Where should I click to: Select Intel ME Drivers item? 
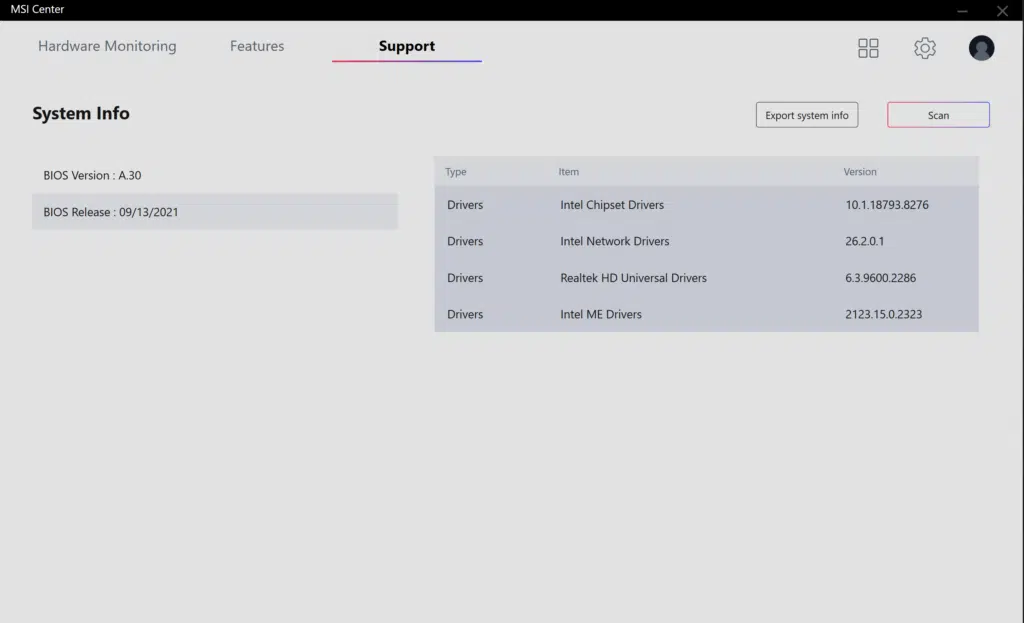pos(601,314)
